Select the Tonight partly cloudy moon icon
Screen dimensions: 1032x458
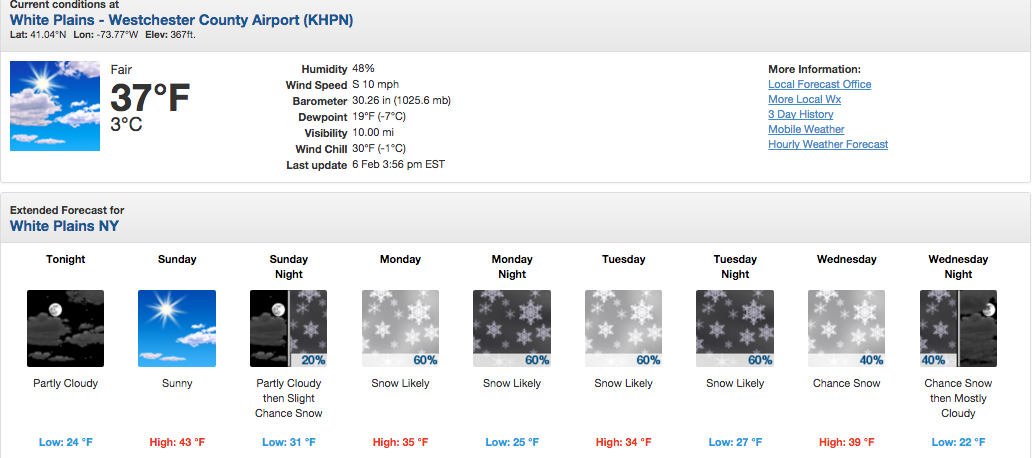pyautogui.click(x=65, y=328)
